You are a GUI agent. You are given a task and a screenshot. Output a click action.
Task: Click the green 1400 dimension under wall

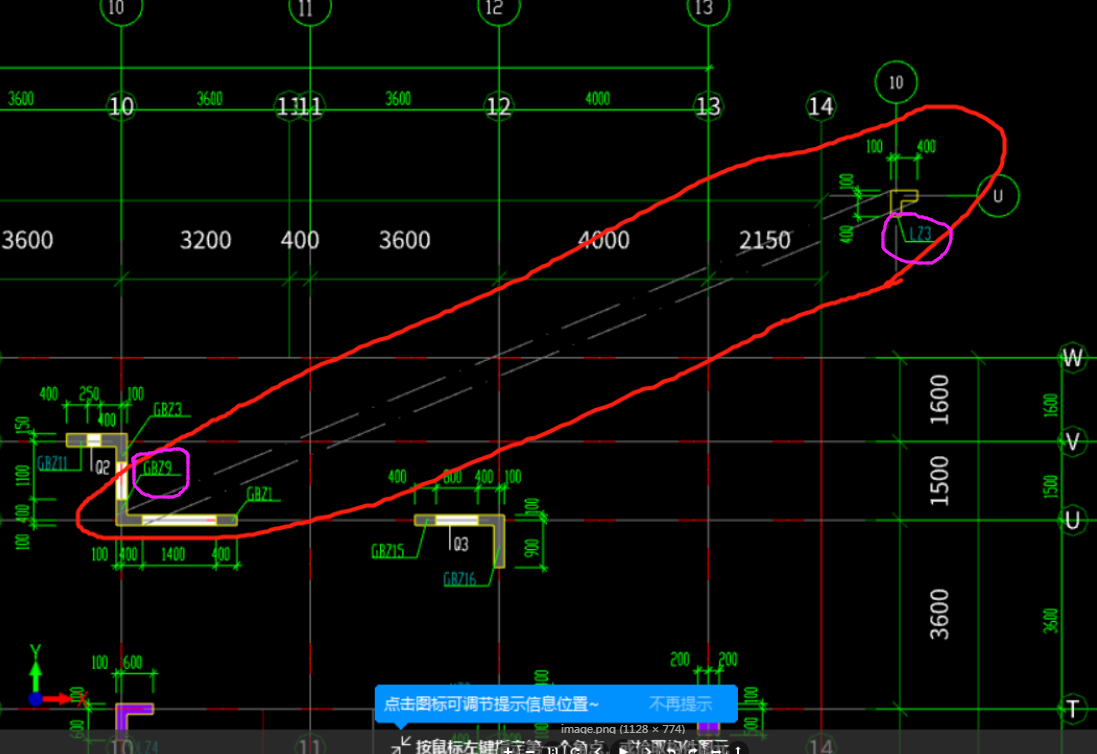[174, 555]
